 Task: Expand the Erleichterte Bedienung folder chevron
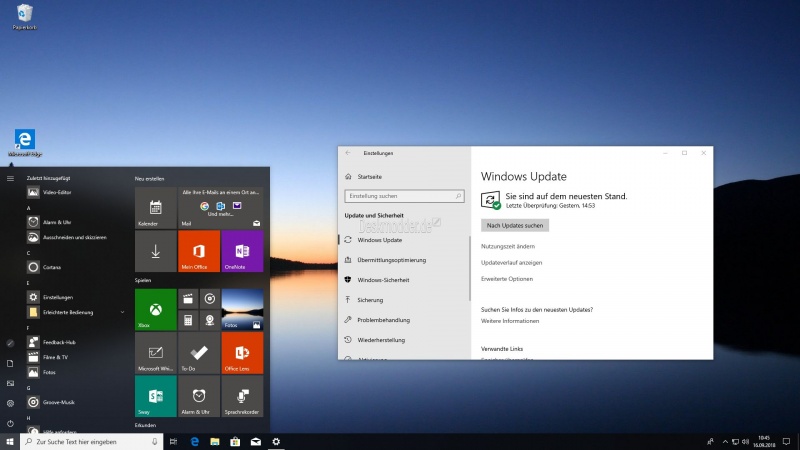point(122,312)
